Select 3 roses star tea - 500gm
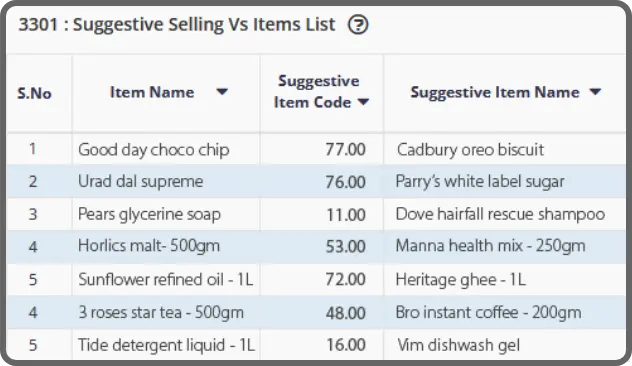Screen dimensions: 632x366 (x=161, y=312)
